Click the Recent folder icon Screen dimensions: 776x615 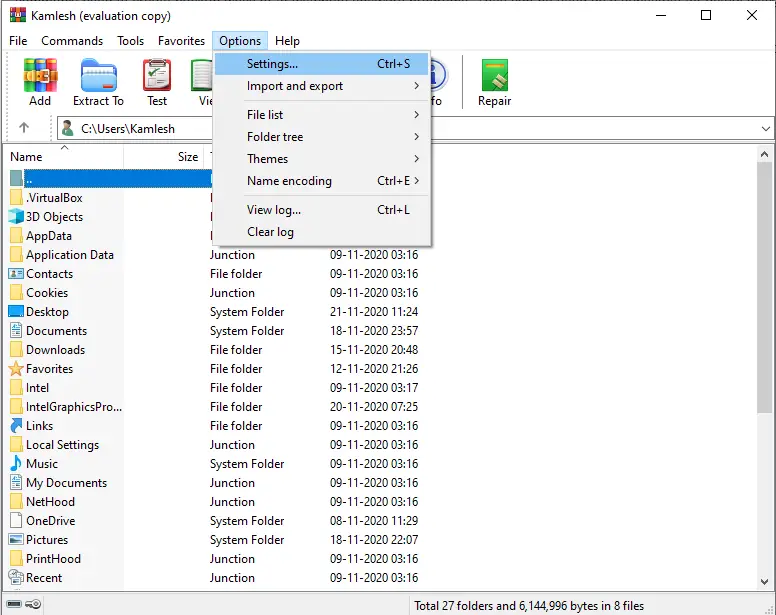tap(16, 577)
